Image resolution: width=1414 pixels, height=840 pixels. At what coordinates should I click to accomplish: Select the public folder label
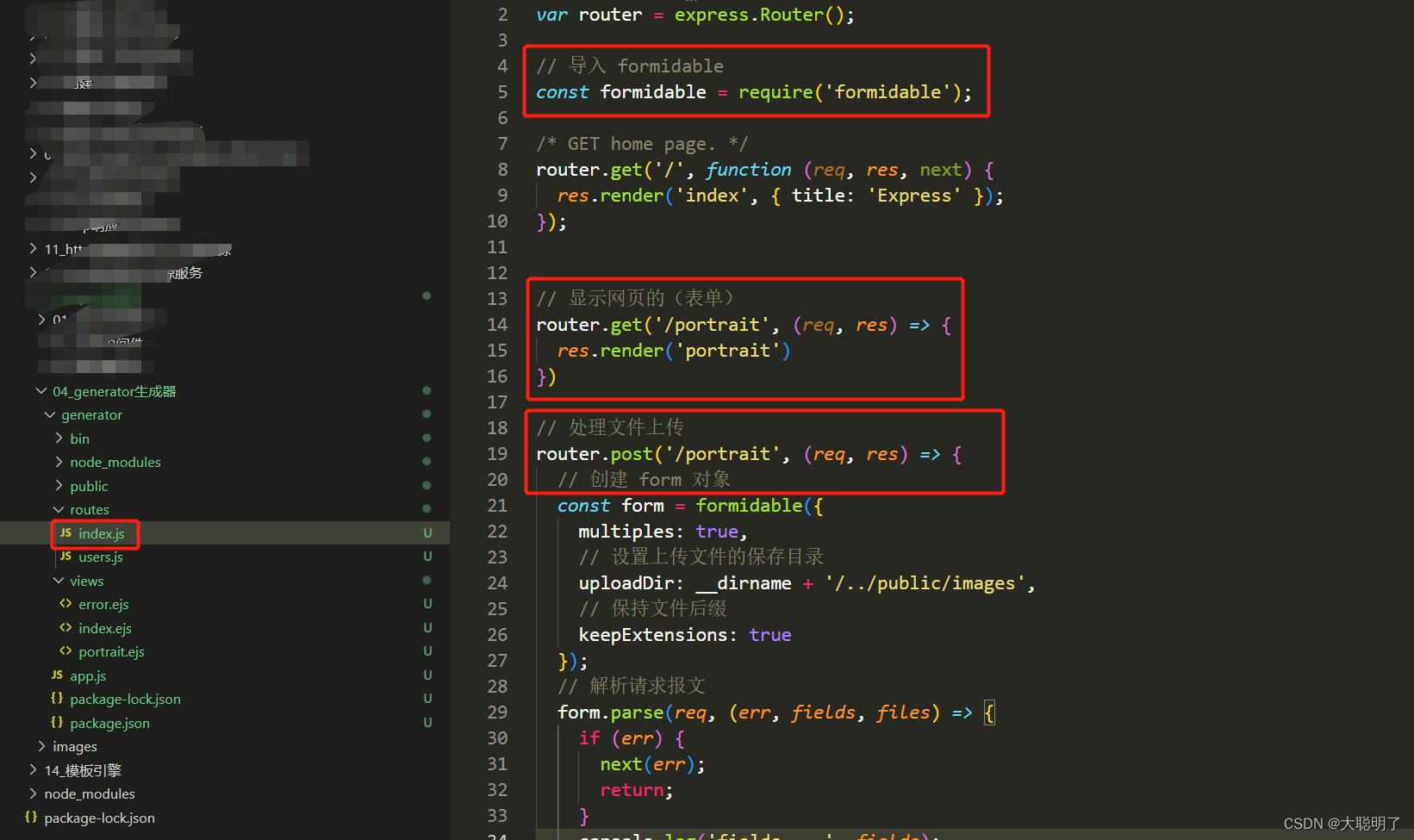(89, 487)
